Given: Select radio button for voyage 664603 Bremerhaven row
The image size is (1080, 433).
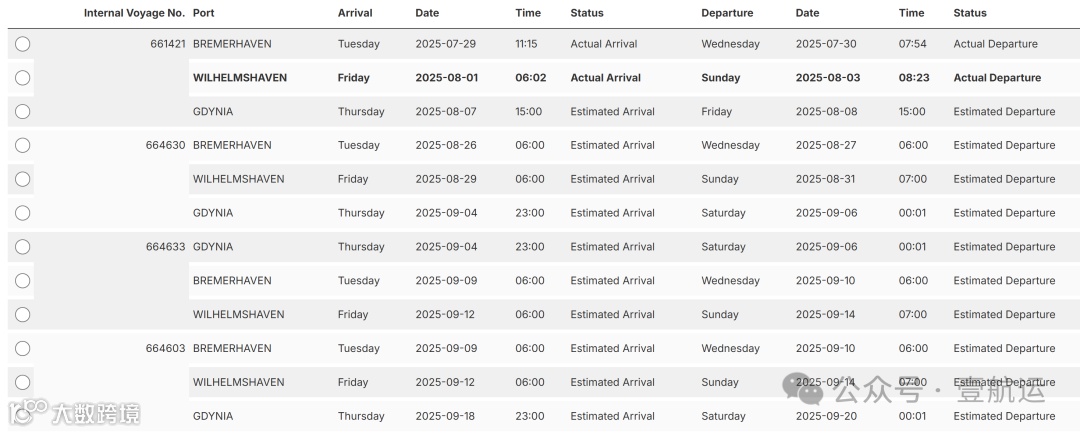Looking at the screenshot, I should tap(22, 348).
